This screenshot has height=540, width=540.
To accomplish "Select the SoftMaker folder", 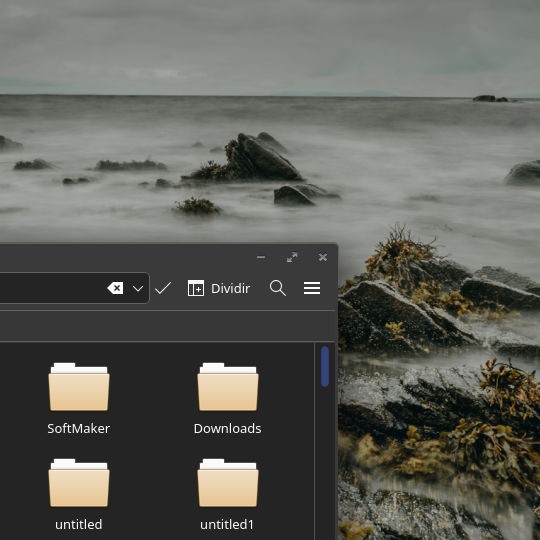I will click(79, 399).
